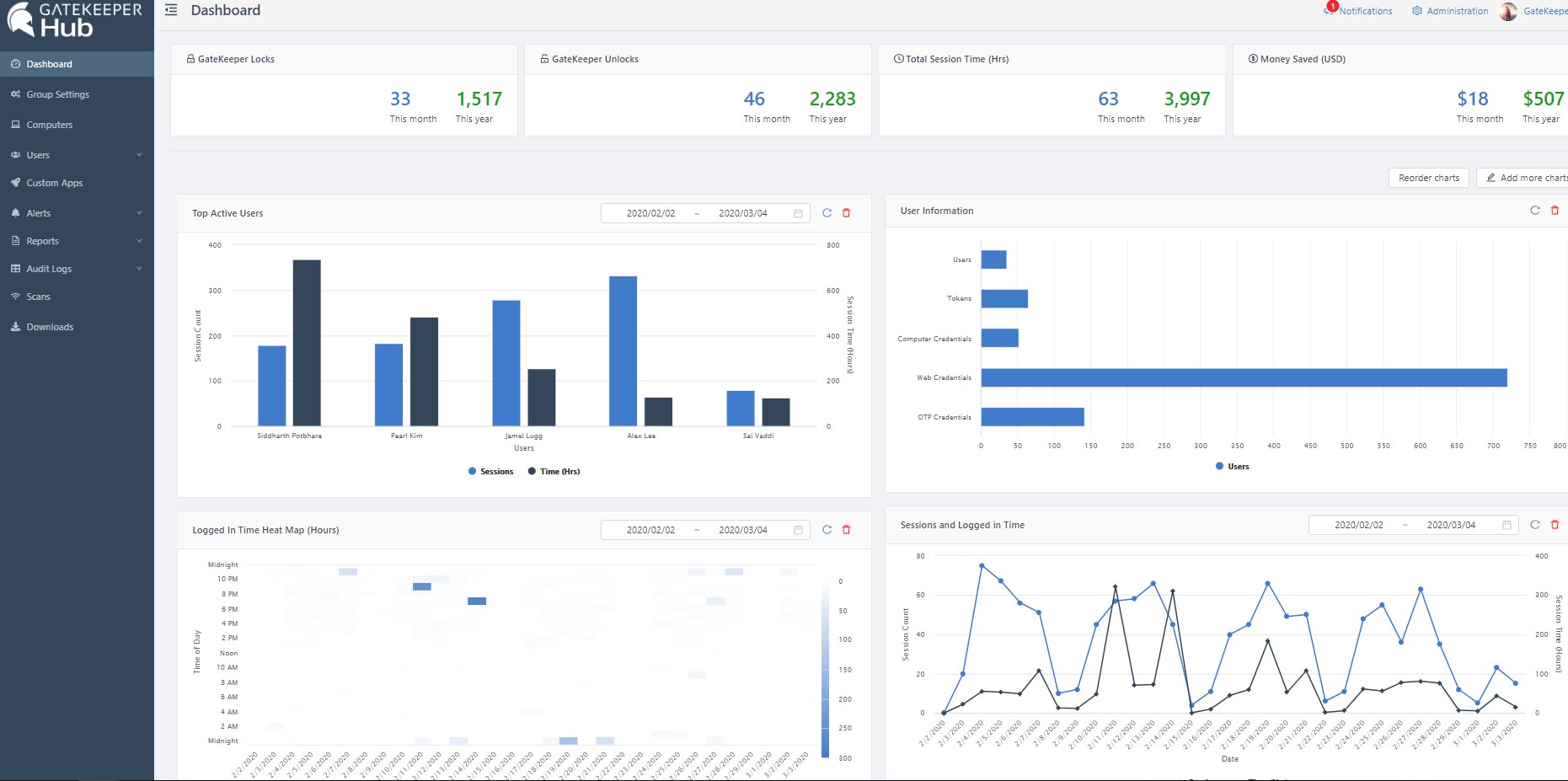
Task: Click the Reorder charts button
Action: 1428,178
